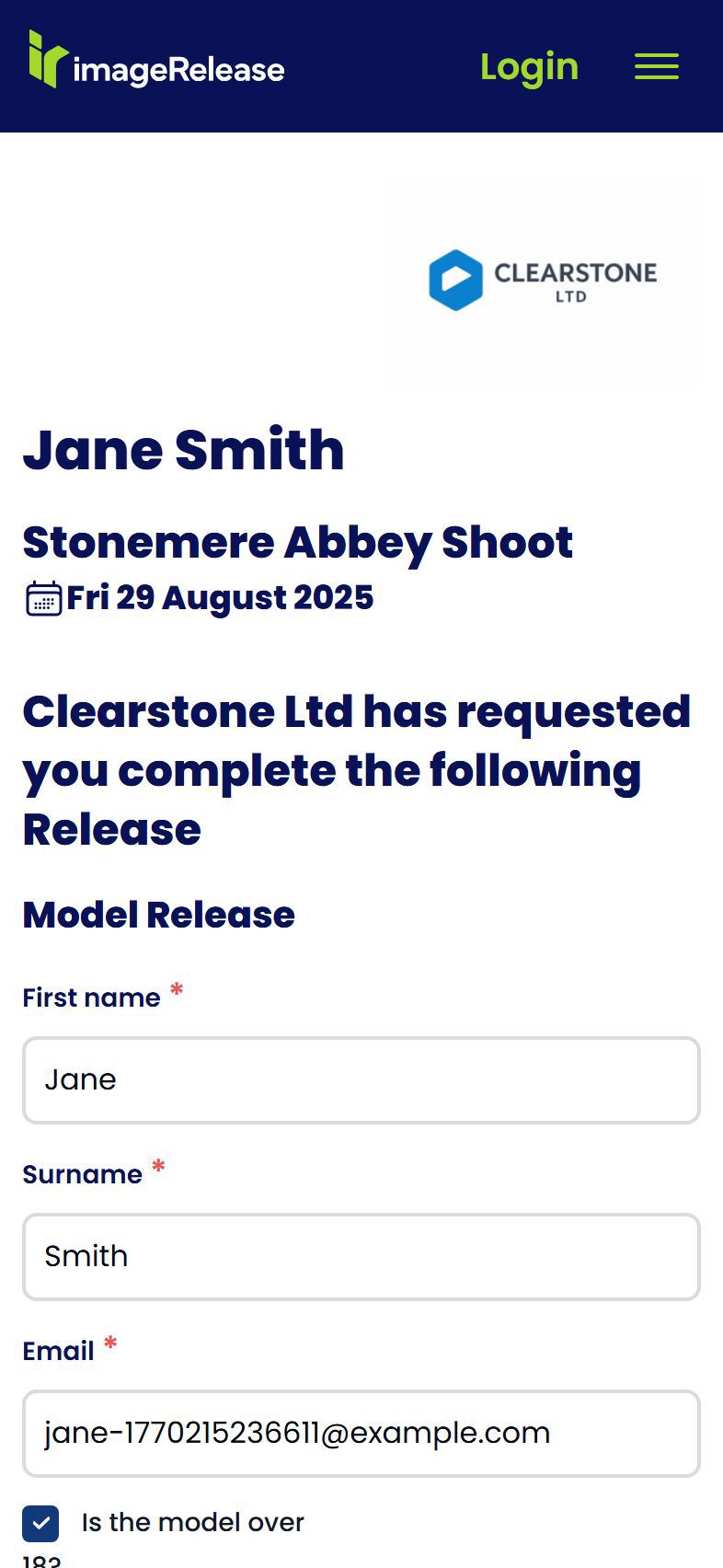The width and height of the screenshot is (723, 1568).
Task: Click the 'Is the model over' label text
Action: pyautogui.click(x=192, y=1522)
